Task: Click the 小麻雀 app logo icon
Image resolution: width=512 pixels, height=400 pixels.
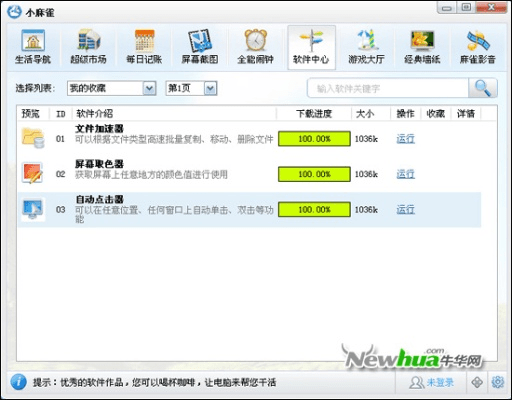Action: pyautogui.click(x=15, y=12)
